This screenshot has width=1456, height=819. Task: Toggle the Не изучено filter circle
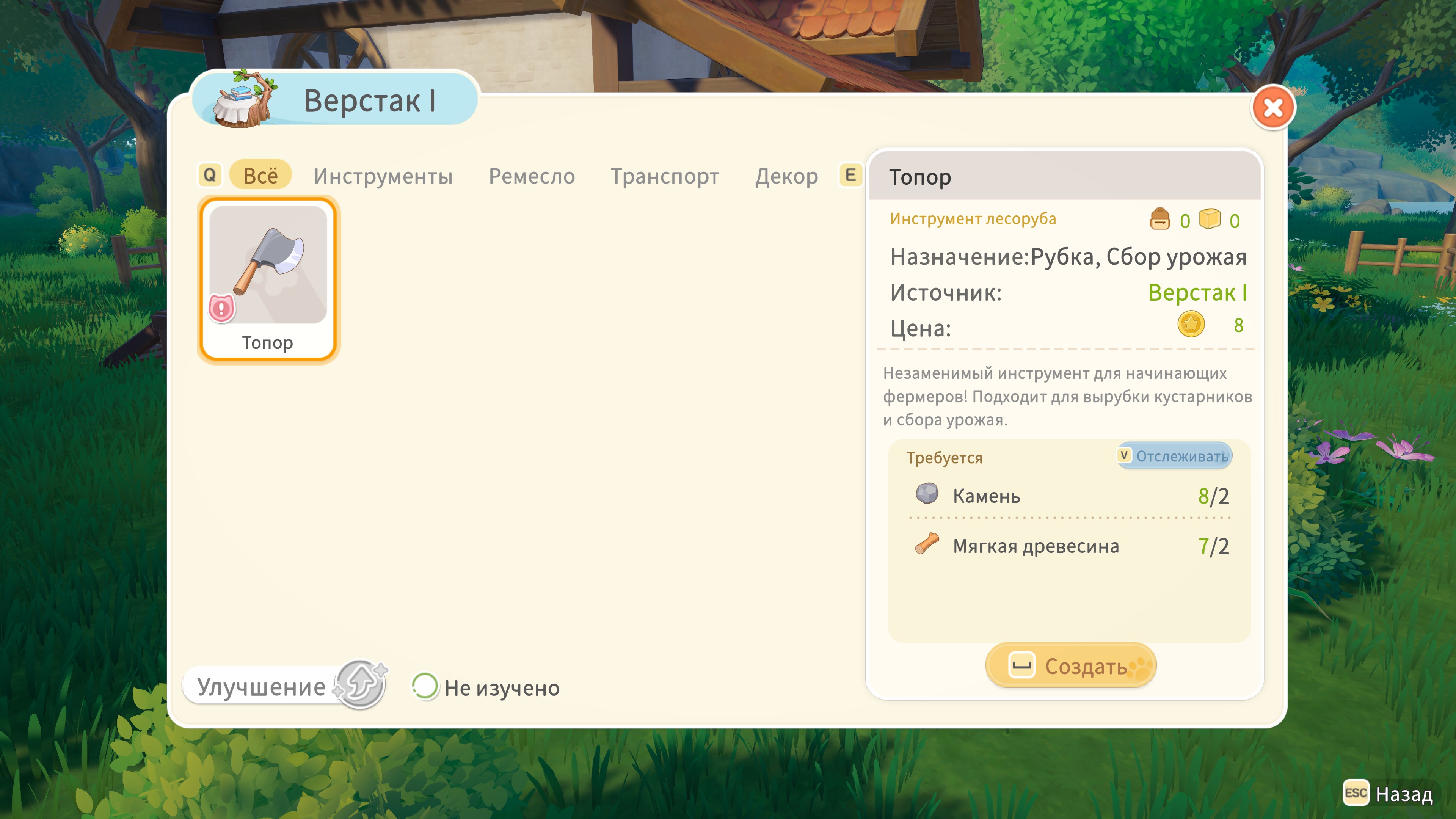click(425, 687)
